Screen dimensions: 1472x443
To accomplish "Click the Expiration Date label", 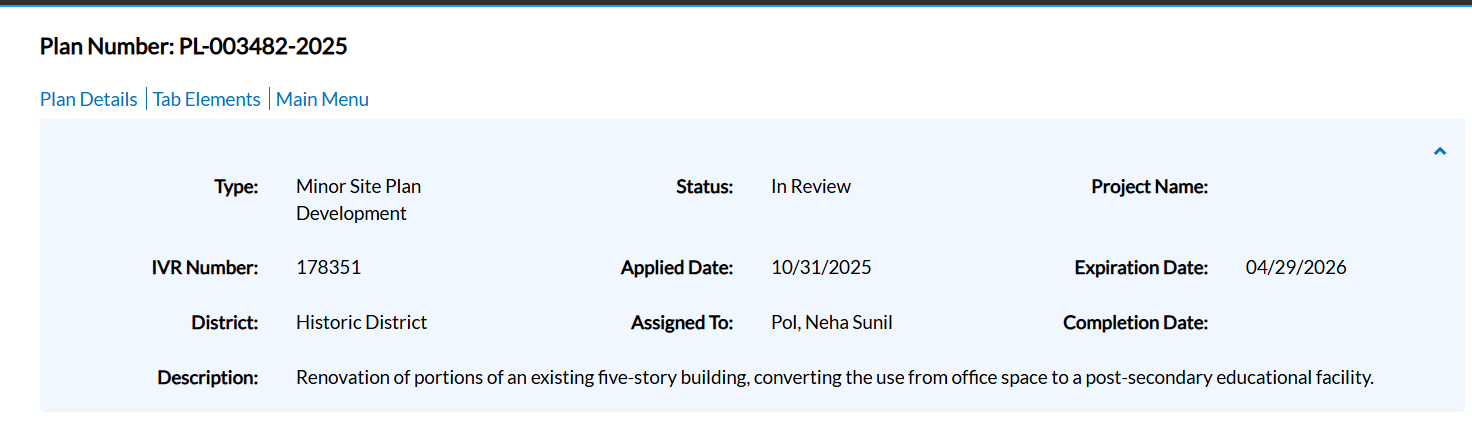I will (x=1141, y=267).
